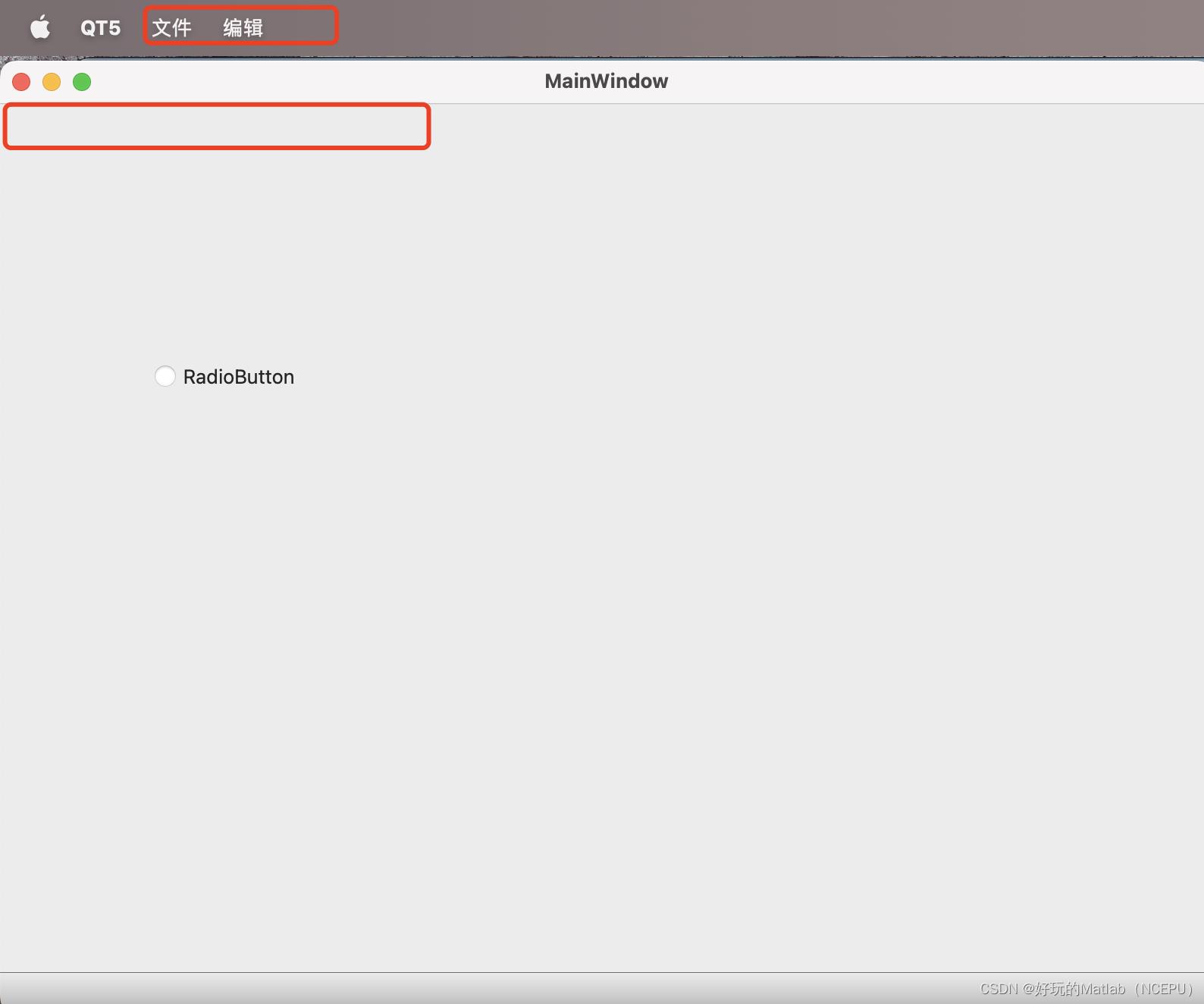Viewport: 1204px width, 1004px height.
Task: Close the MainWindow window
Action: tap(21, 82)
